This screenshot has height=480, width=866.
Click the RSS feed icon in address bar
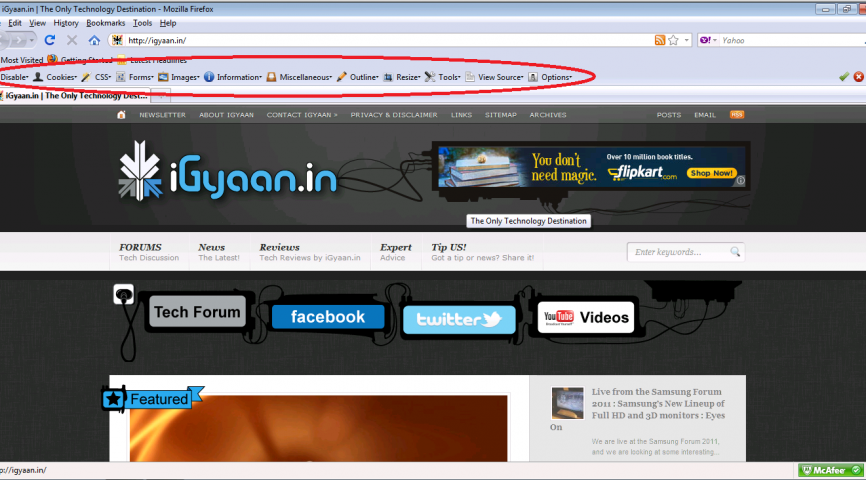coord(660,40)
